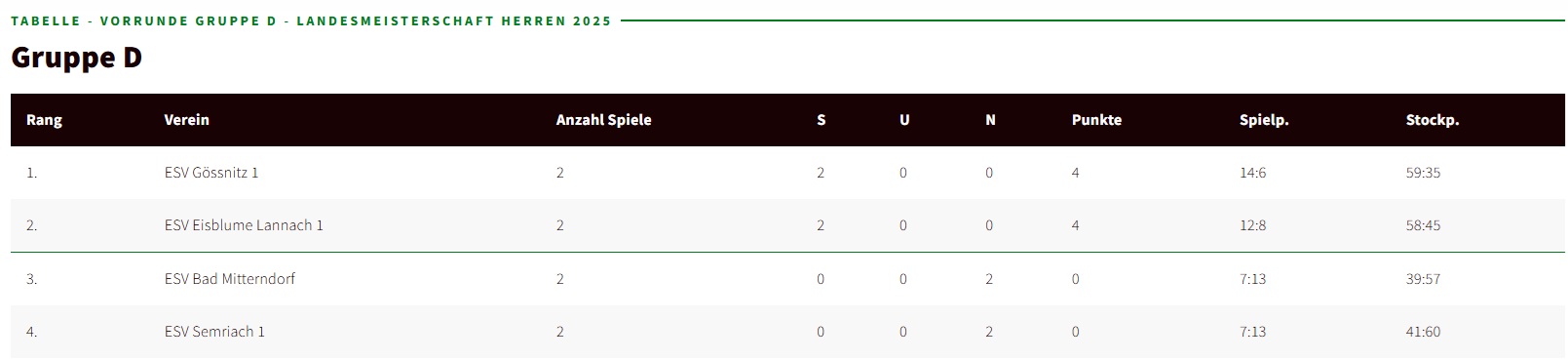Click Stockp. value 41:60 for Semriach
This screenshot has width=1568, height=360.
pyautogui.click(x=1423, y=332)
